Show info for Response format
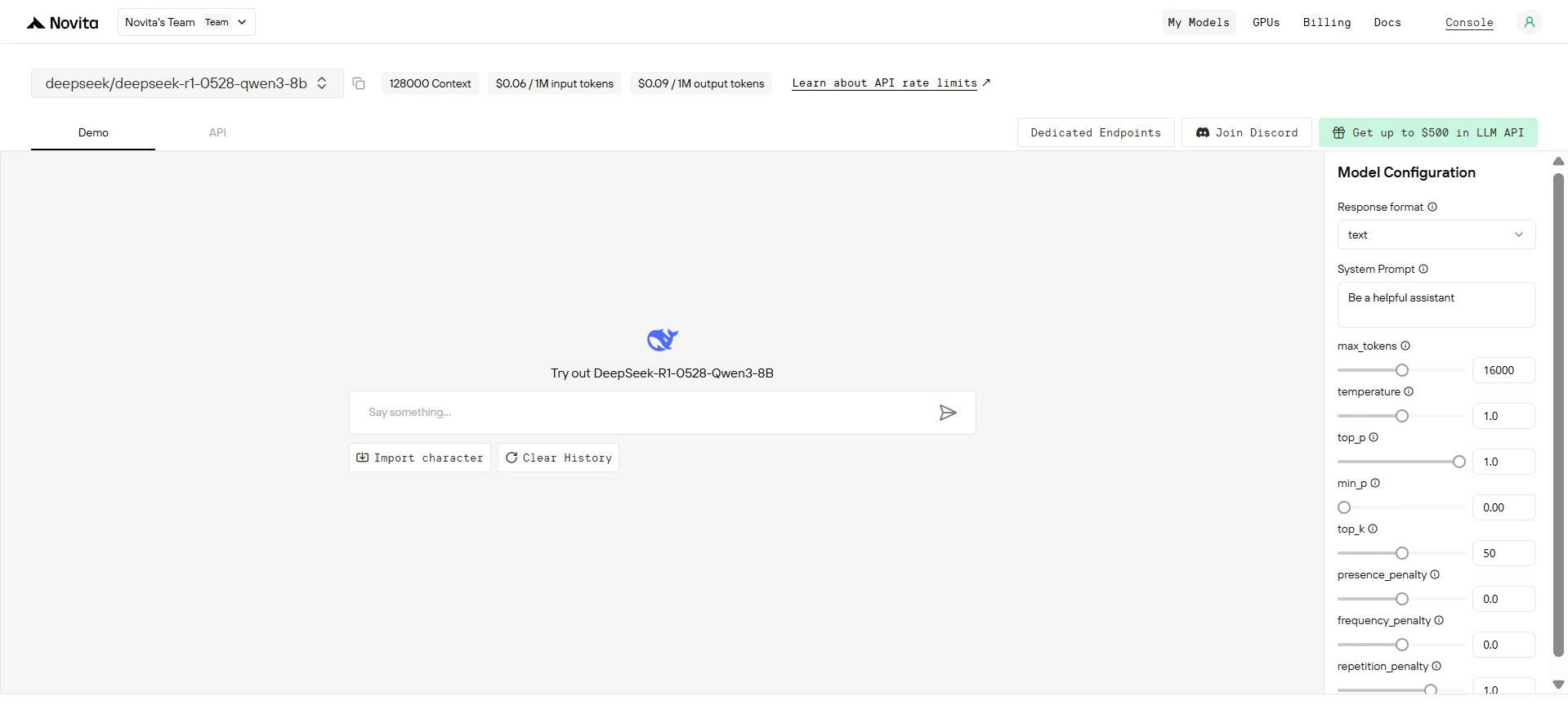Viewport: 1568px width, 710px height. click(x=1432, y=207)
